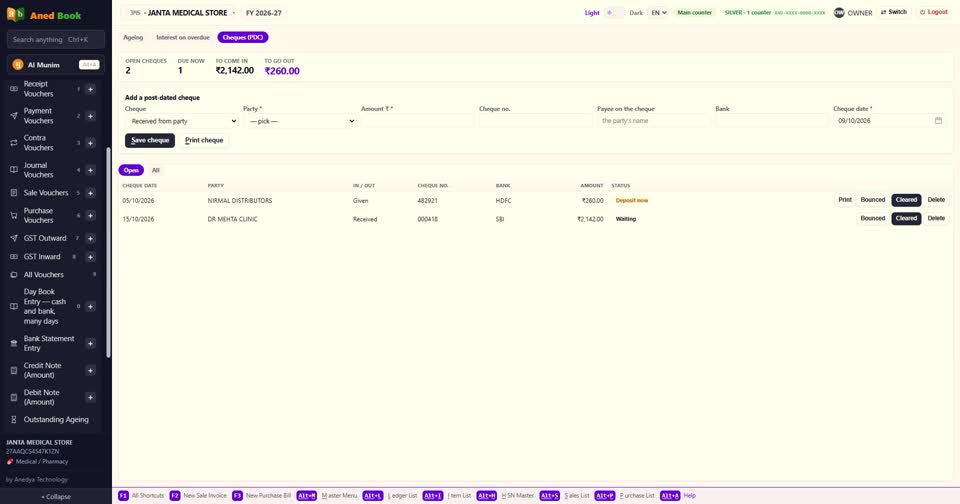Switch to the Ageing tab
The height and width of the screenshot is (504, 960).
(133, 37)
